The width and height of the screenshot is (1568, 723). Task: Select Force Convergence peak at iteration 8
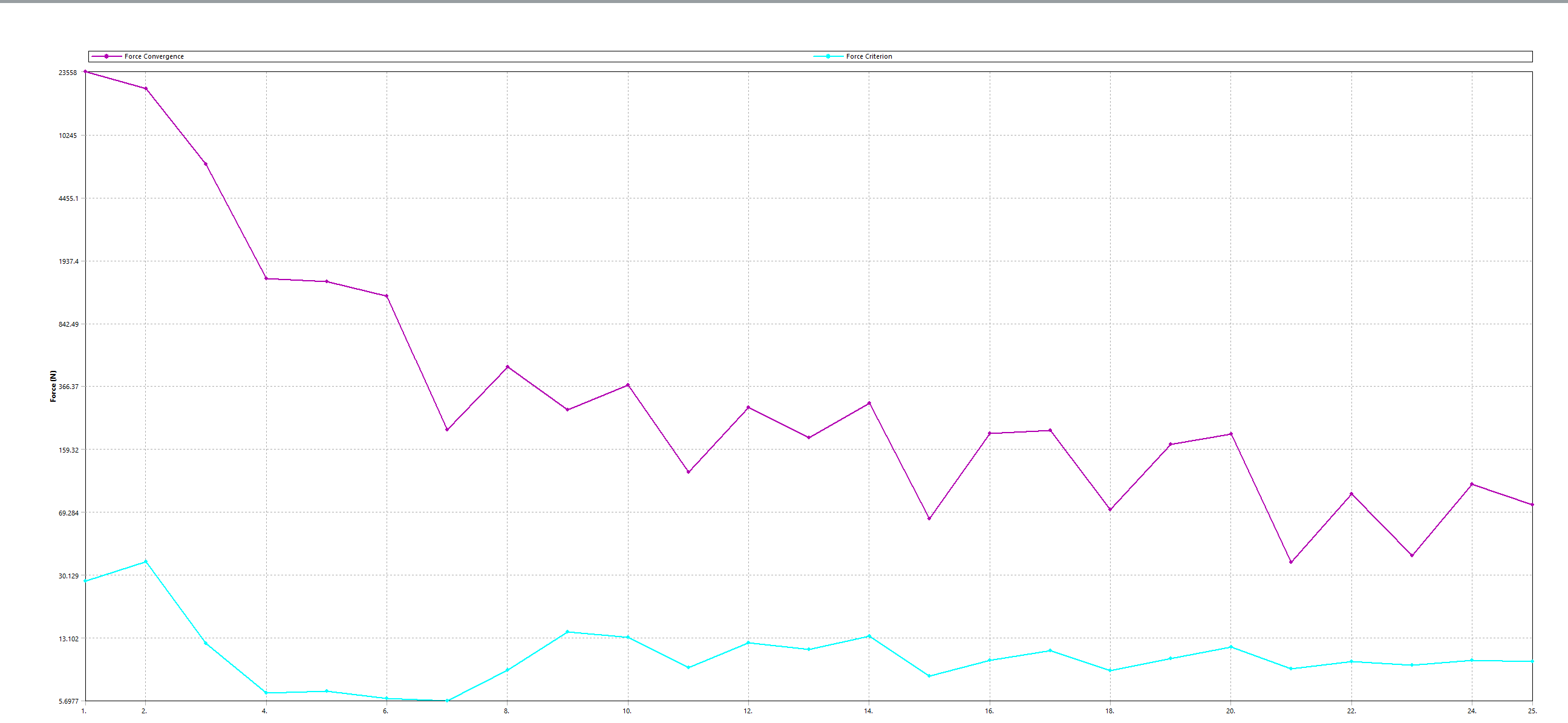[x=508, y=367]
